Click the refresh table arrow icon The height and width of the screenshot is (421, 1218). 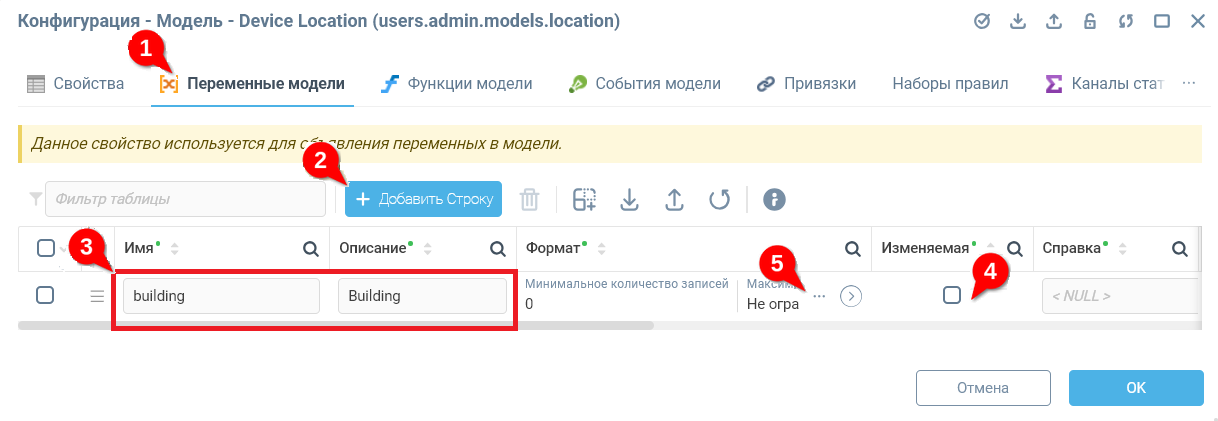coord(719,200)
